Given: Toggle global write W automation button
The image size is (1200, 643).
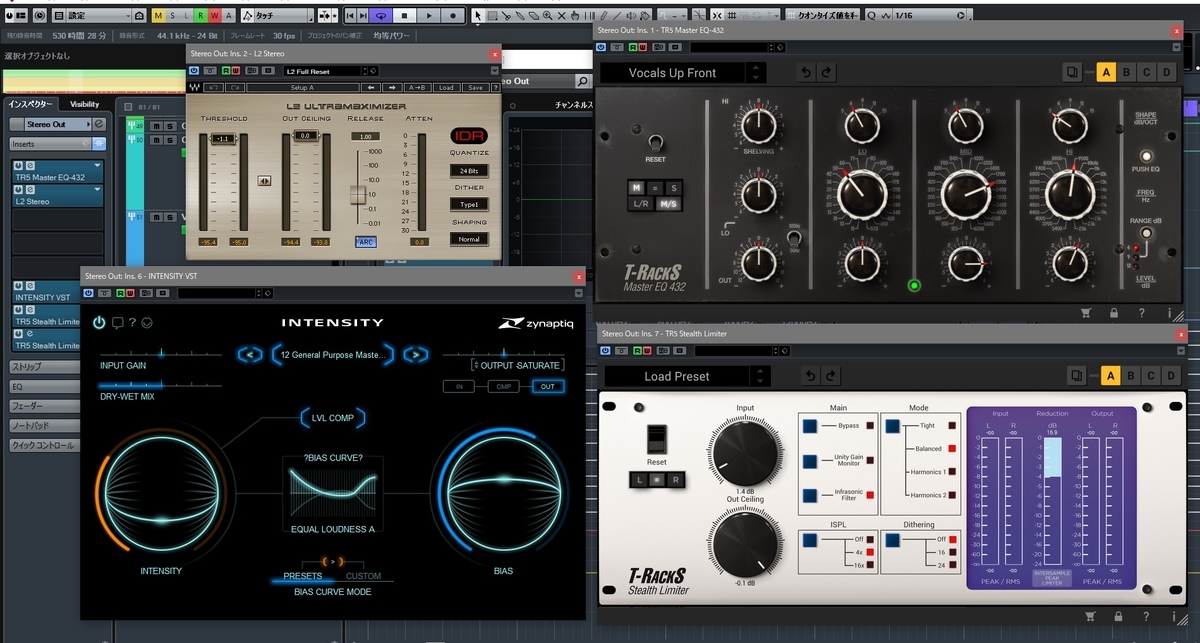Looking at the screenshot, I should pos(215,16).
